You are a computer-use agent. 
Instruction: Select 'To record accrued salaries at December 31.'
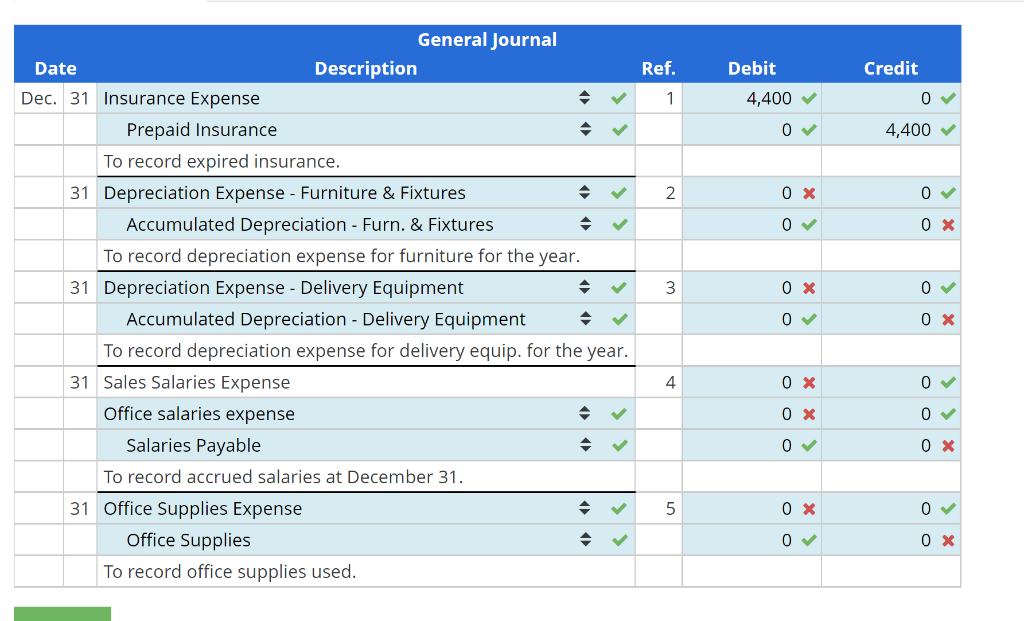coord(283,477)
